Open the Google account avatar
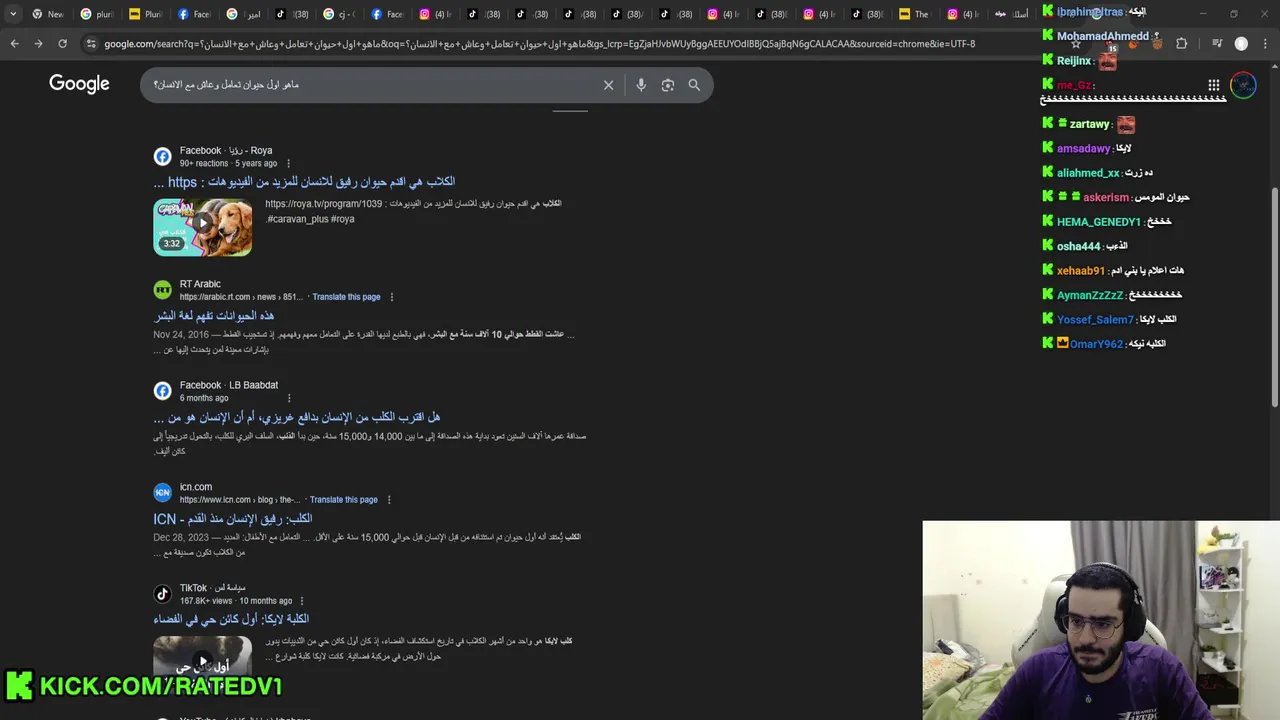Screen dimensions: 1280x720 [x=1243, y=85]
